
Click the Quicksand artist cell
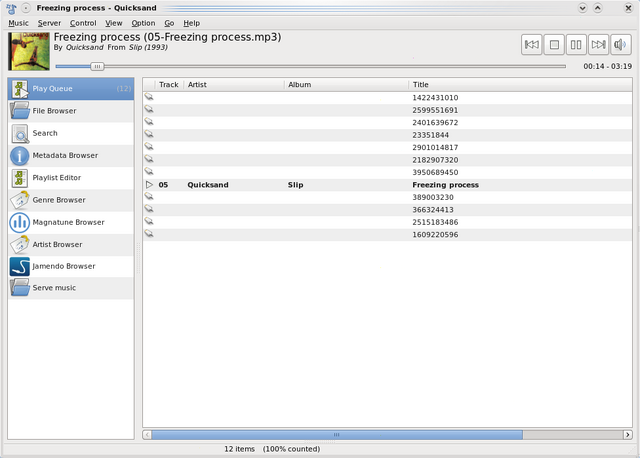[x=208, y=185]
